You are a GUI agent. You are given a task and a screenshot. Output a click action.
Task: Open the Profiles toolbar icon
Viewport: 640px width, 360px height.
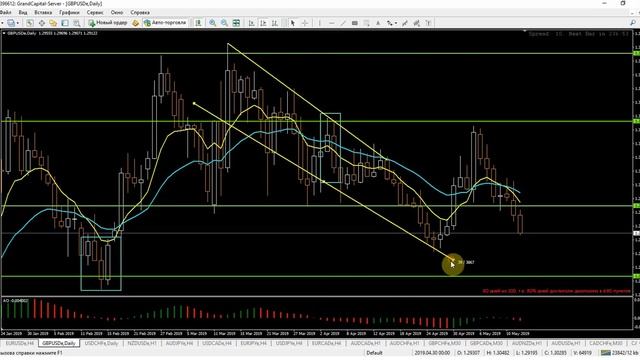point(11,23)
